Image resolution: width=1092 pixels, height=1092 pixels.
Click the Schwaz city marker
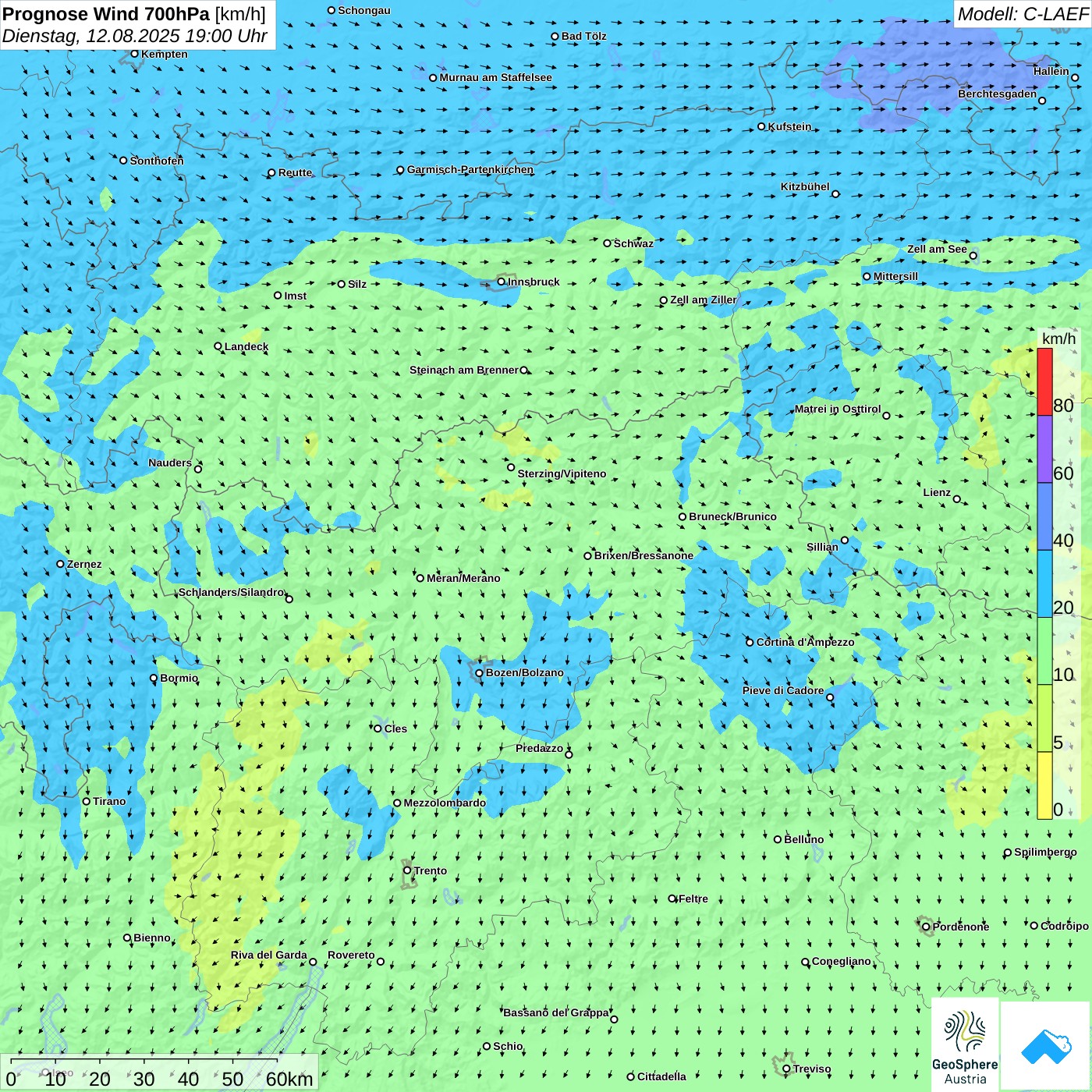click(x=607, y=243)
